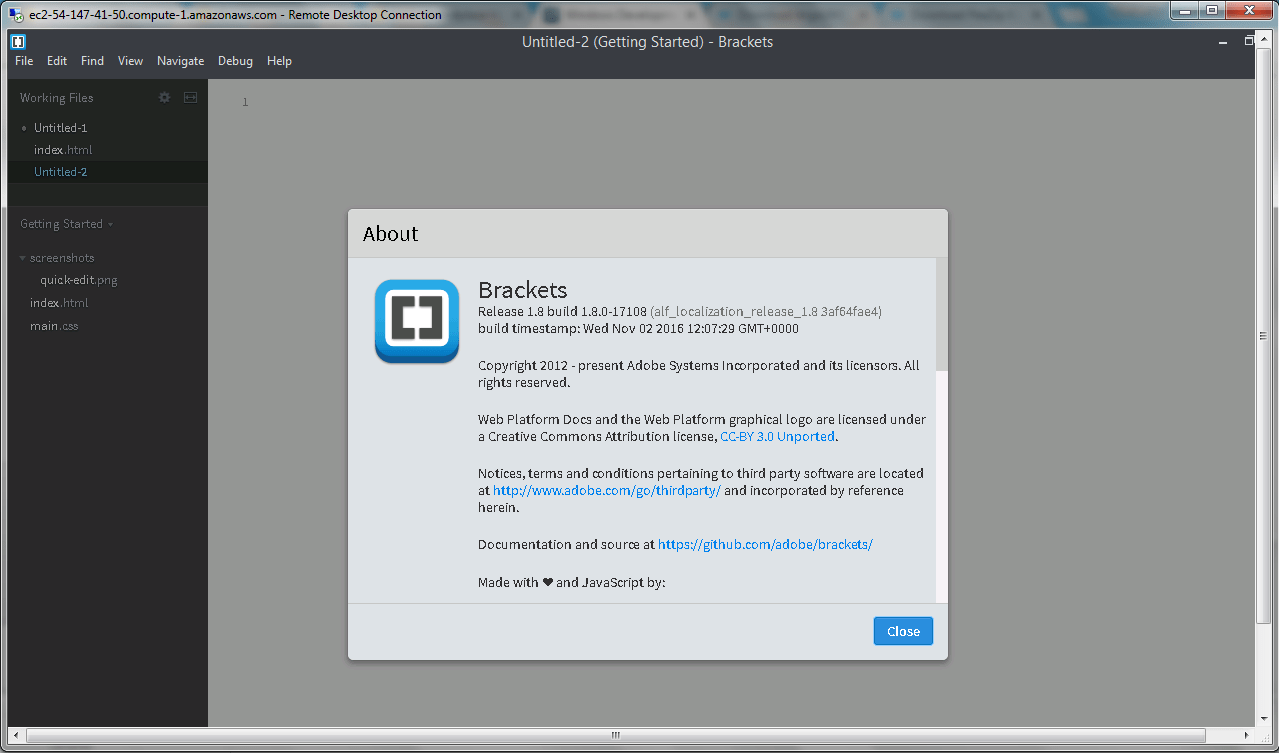Click the Brackets icon in the window title bar
Viewport: 1279px width, 753px height.
pos(16,41)
